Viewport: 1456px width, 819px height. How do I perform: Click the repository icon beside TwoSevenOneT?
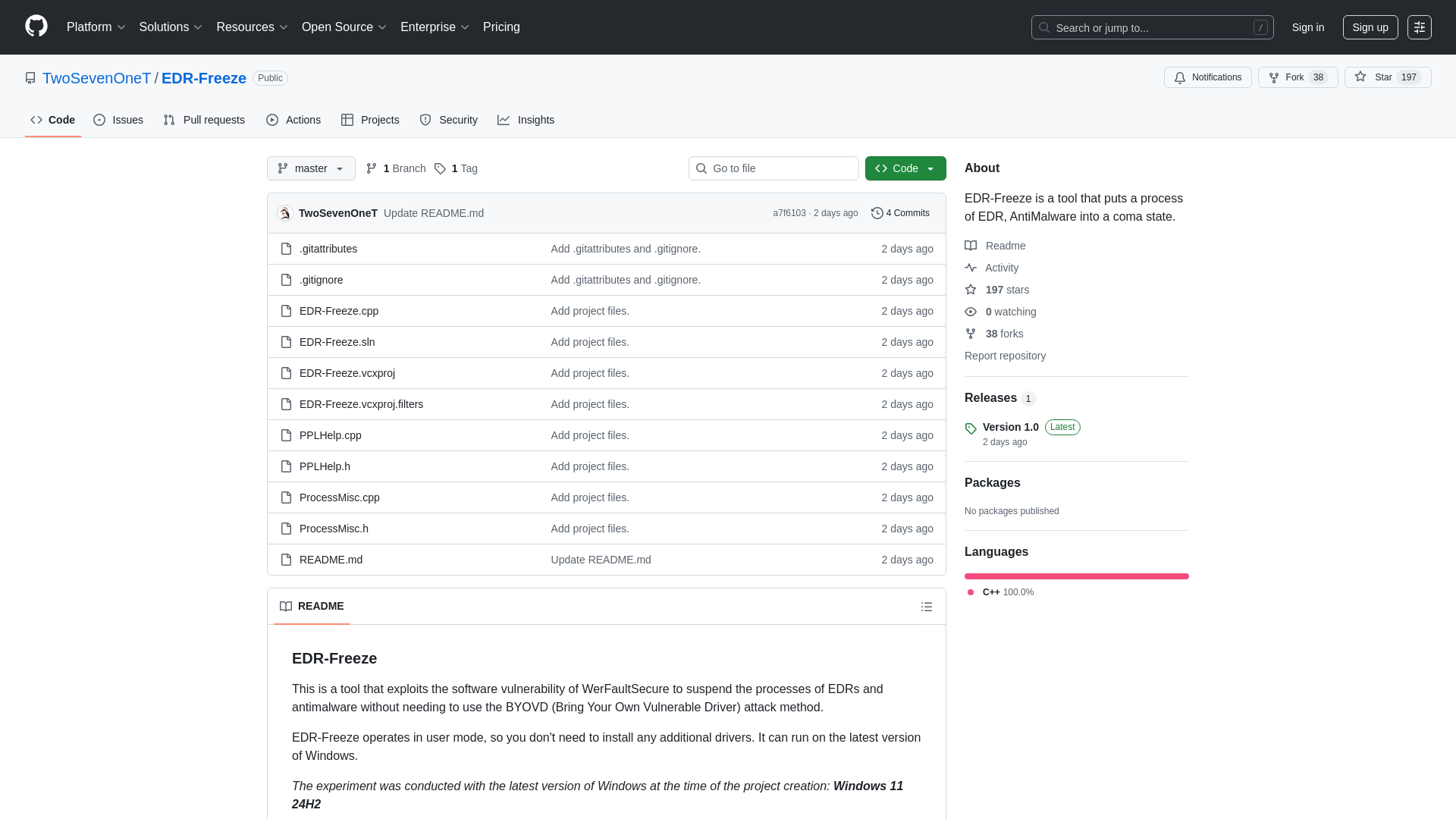(30, 78)
